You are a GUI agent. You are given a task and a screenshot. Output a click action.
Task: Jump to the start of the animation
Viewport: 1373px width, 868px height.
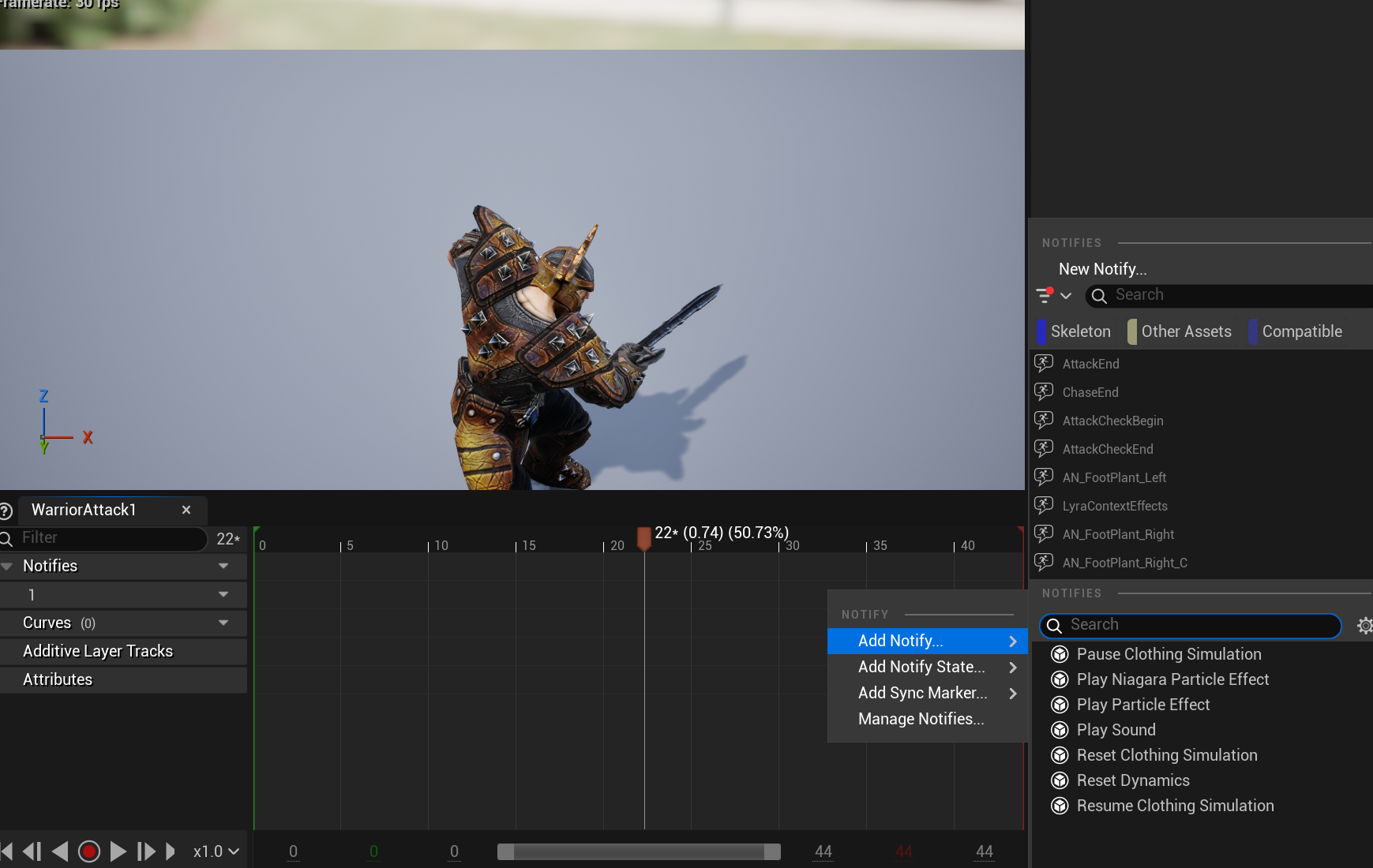[x=6, y=851]
